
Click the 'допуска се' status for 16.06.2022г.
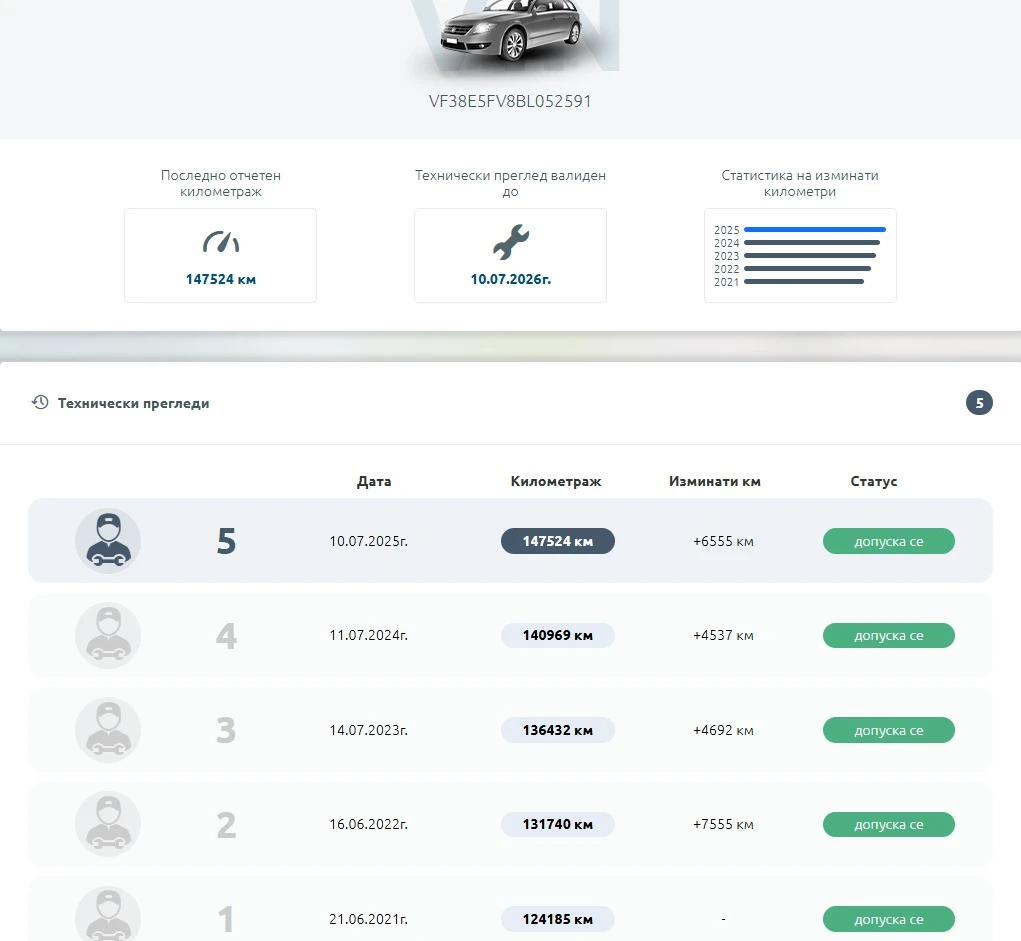(x=888, y=824)
